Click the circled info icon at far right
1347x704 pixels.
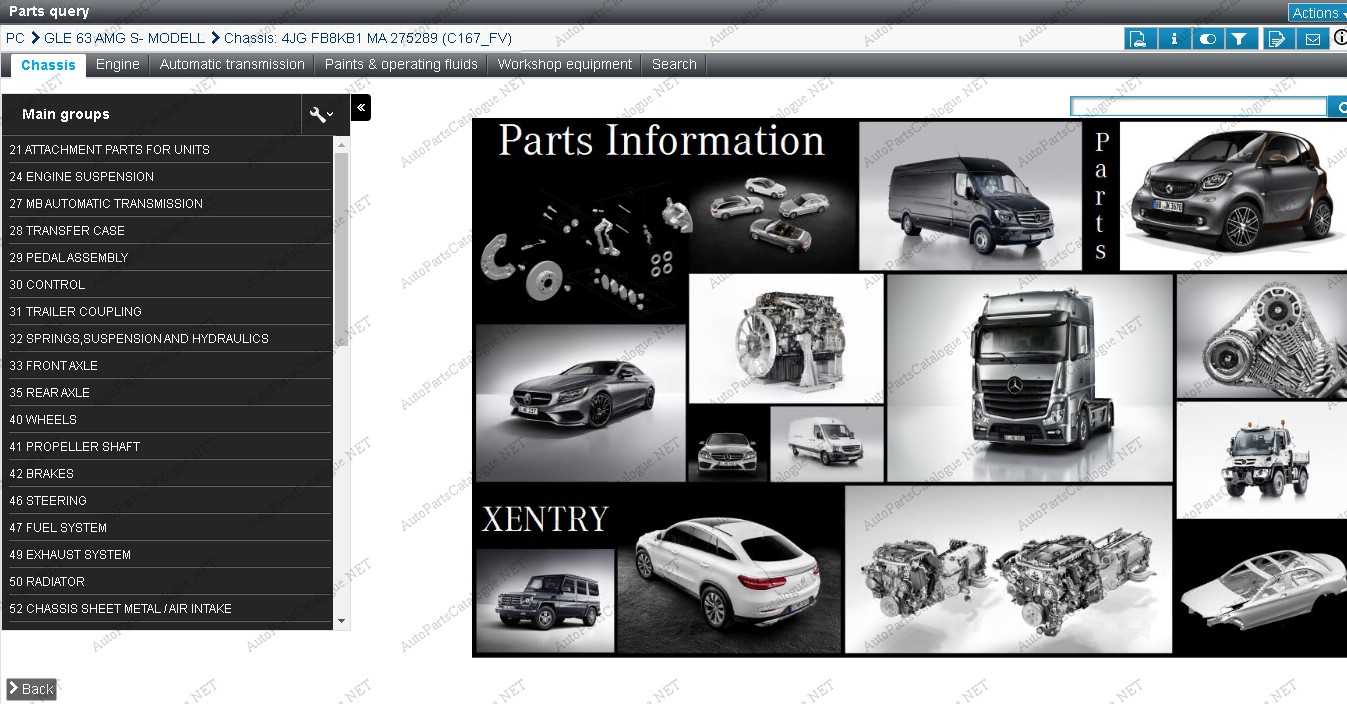1341,37
